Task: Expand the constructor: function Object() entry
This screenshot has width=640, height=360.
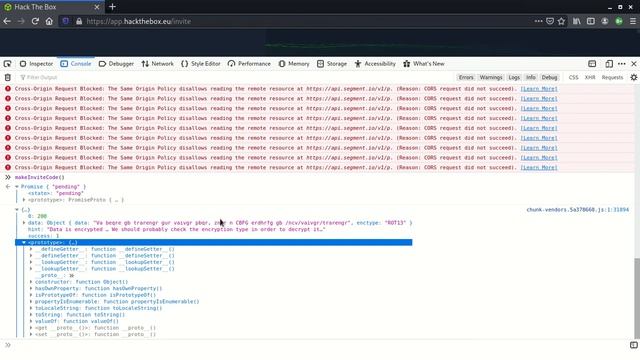Action: [31, 282]
